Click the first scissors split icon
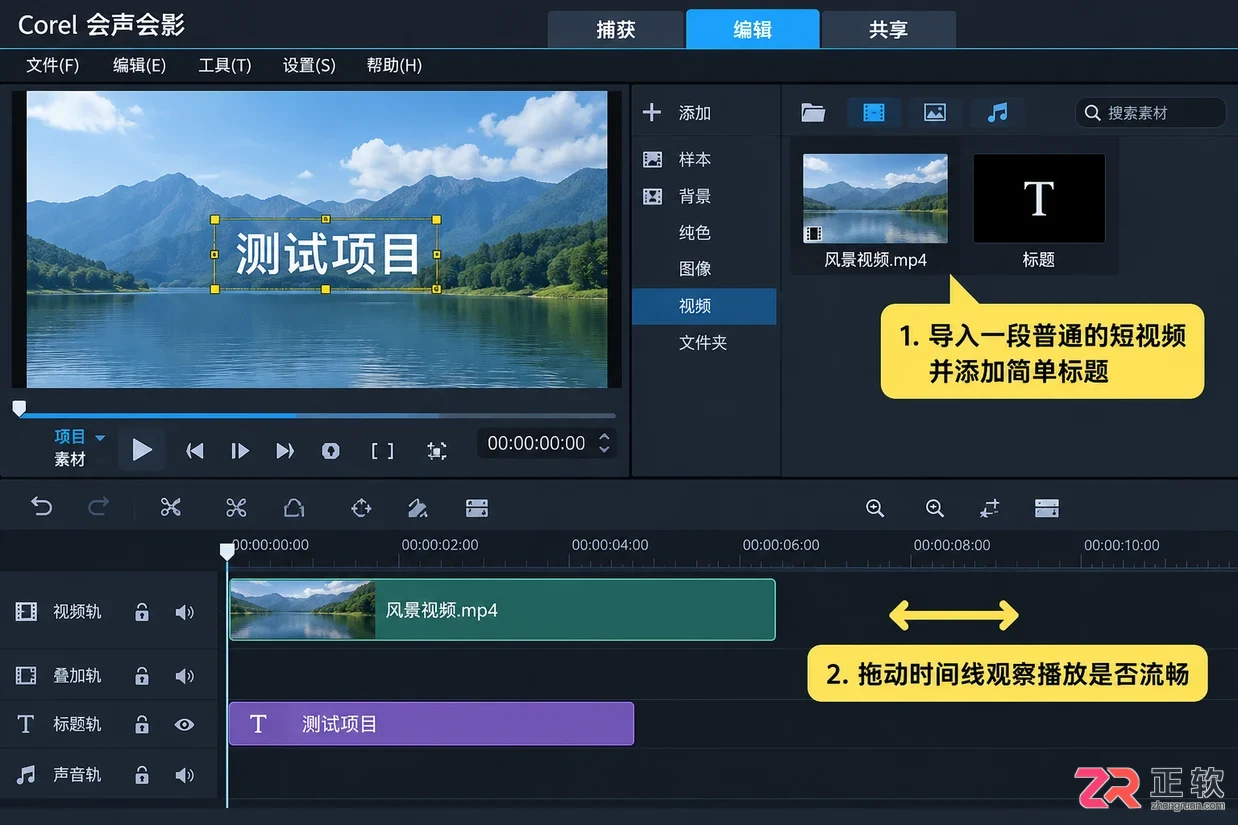 click(171, 508)
